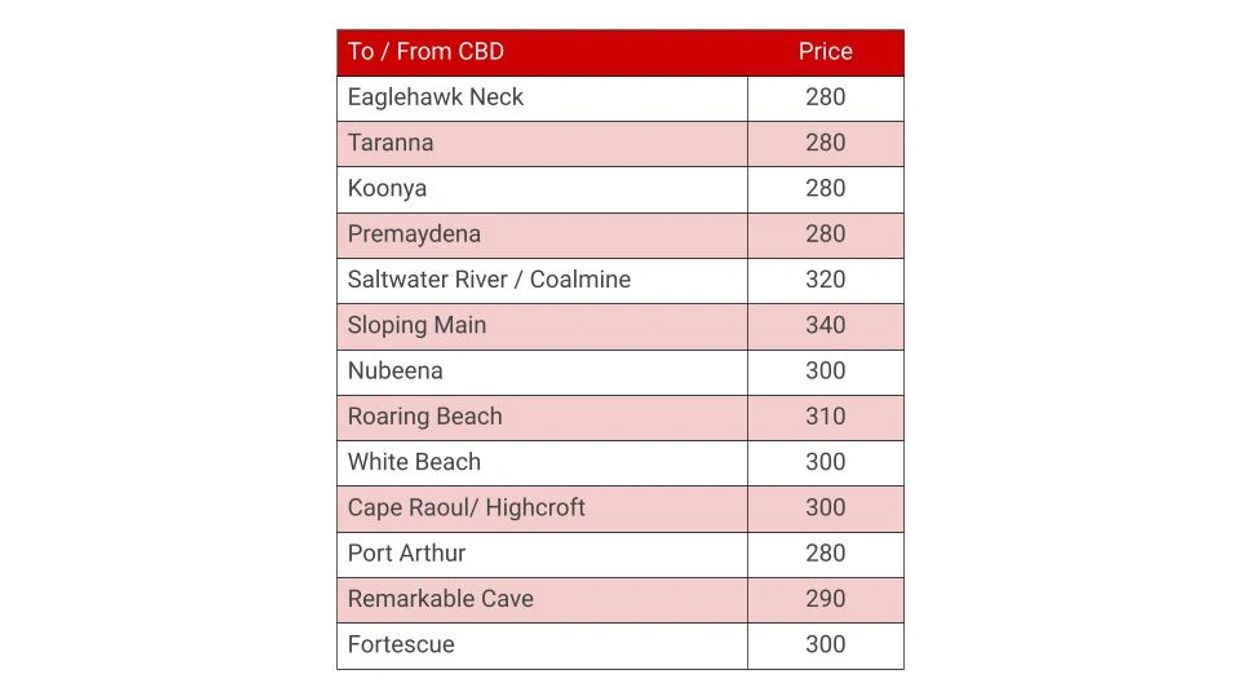Click the Price column header
1240x698 pixels.
pyautogui.click(x=825, y=52)
